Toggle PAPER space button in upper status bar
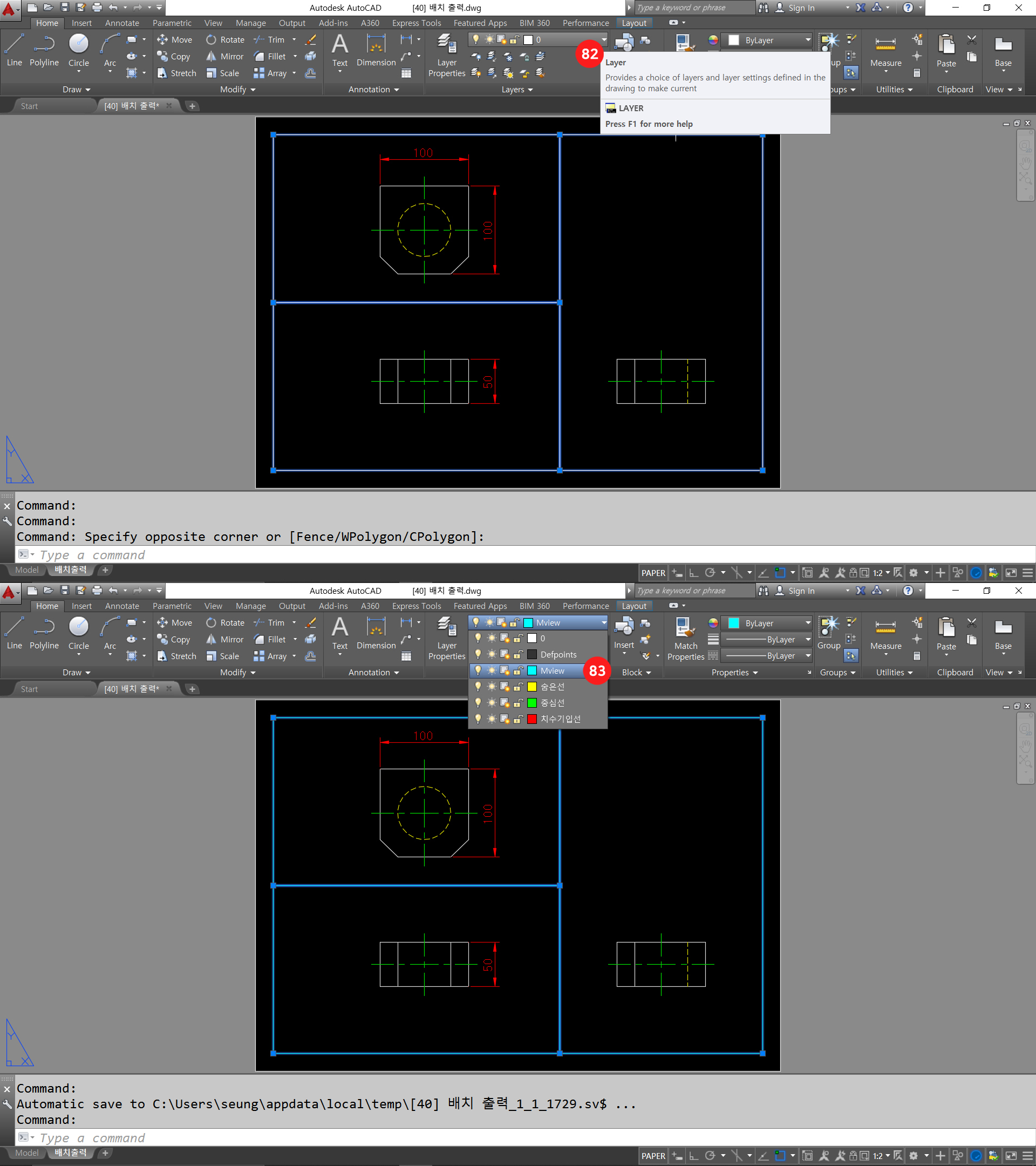Screen dimensions: 1036x1166 653,573
